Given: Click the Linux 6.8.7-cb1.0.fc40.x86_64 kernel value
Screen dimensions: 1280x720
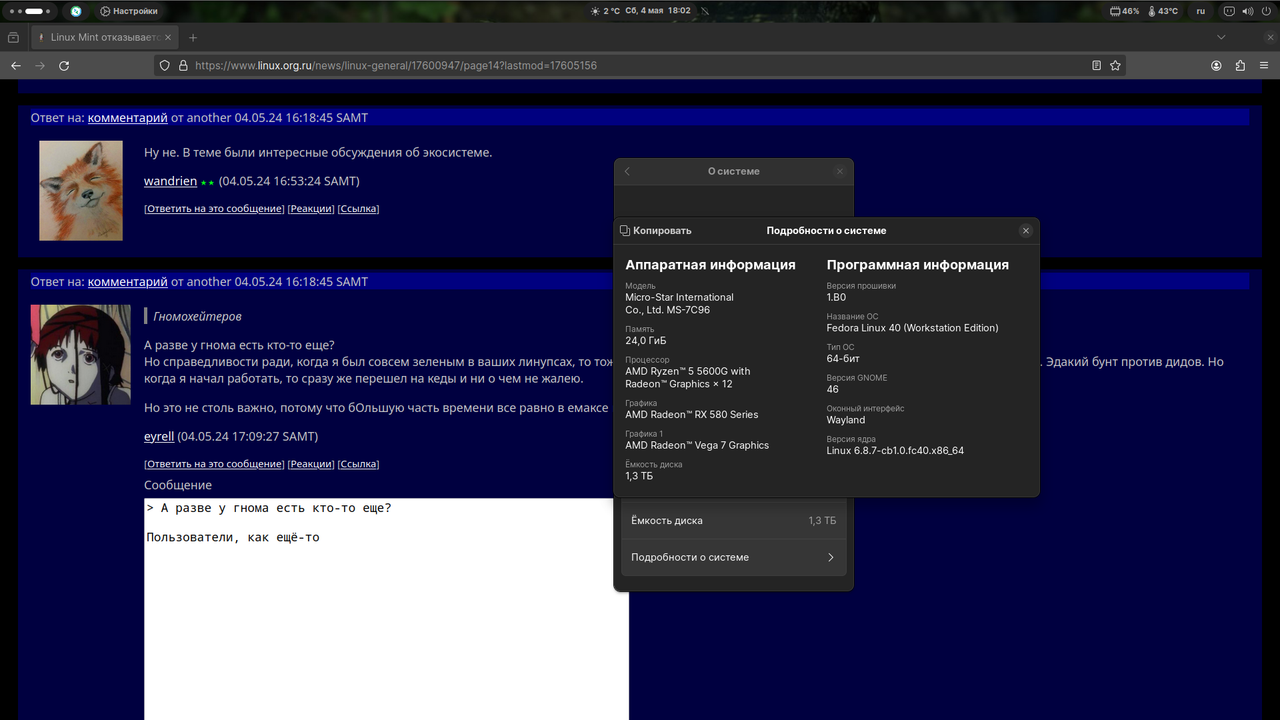Looking at the screenshot, I should pyautogui.click(x=895, y=451).
